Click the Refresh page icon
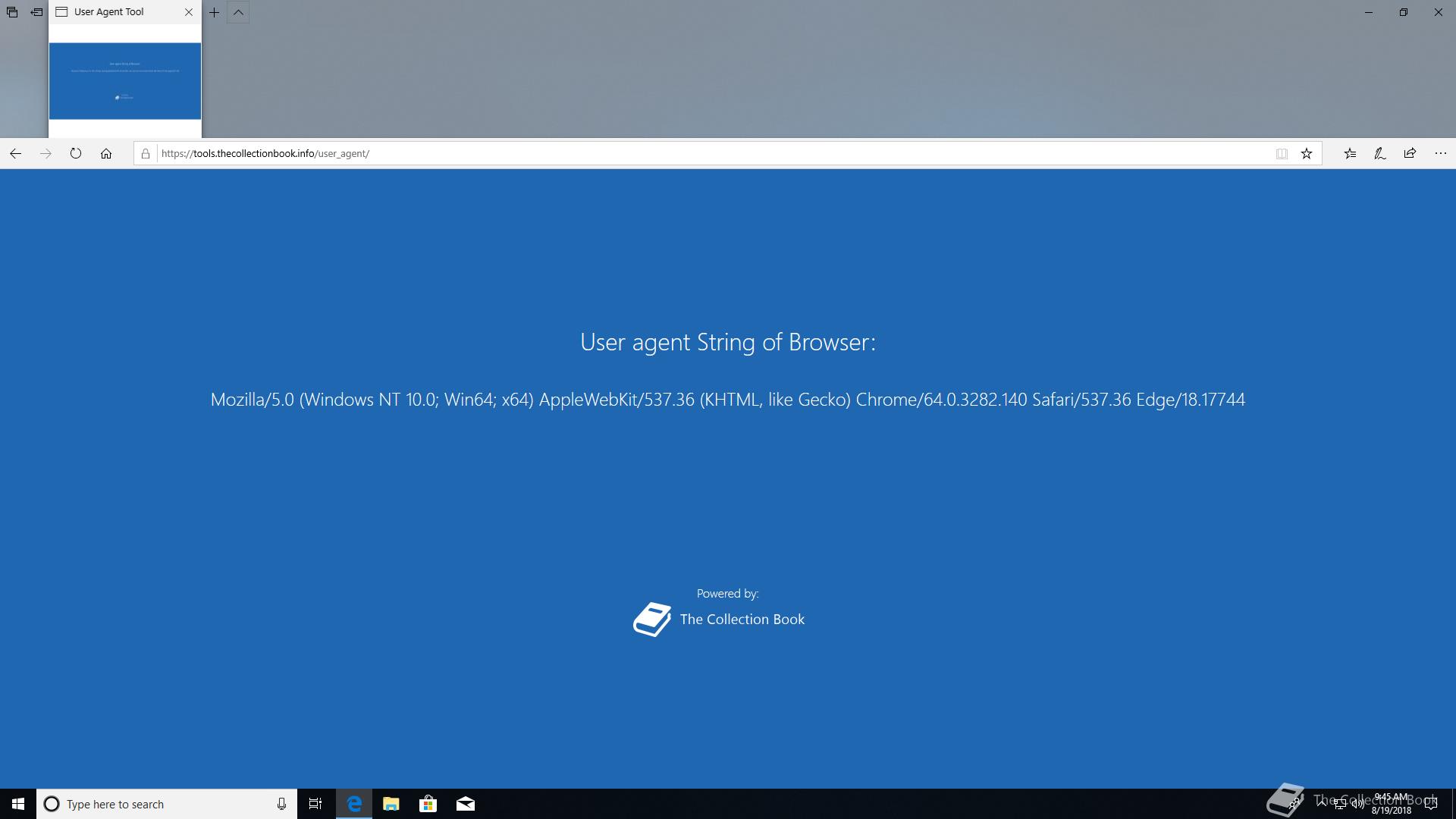Image resolution: width=1456 pixels, height=819 pixels. [x=76, y=154]
